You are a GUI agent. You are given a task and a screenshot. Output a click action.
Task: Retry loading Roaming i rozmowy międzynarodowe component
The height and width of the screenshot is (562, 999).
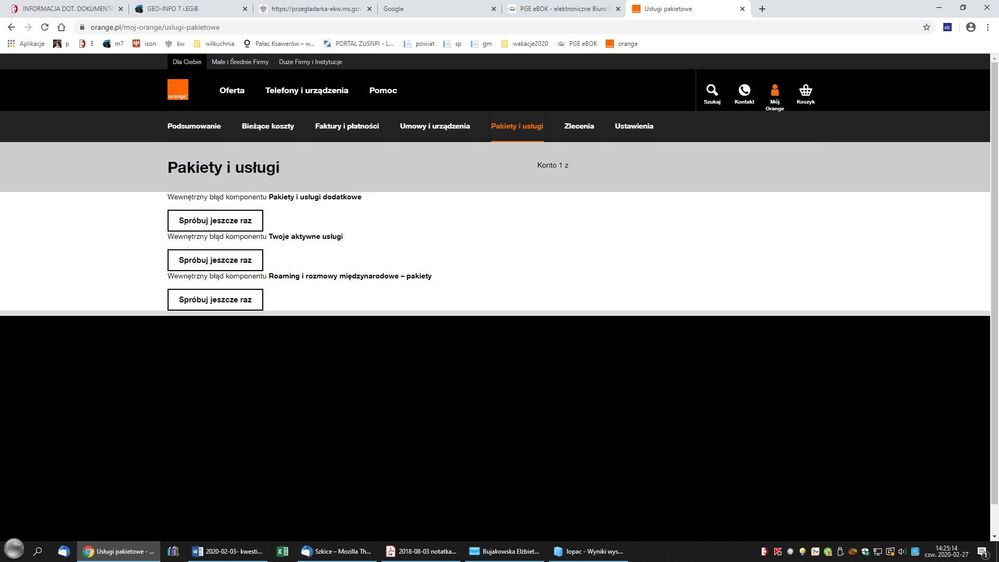215,300
